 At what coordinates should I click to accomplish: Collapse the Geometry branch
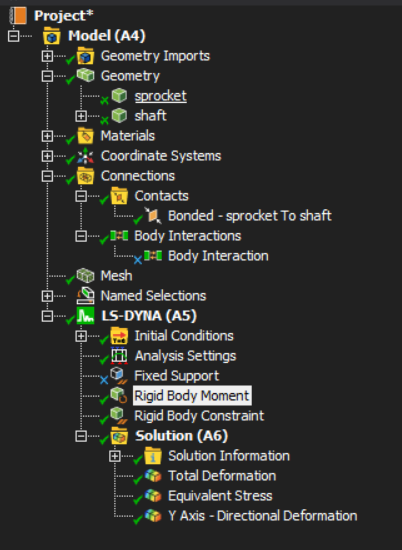[x=47, y=76]
